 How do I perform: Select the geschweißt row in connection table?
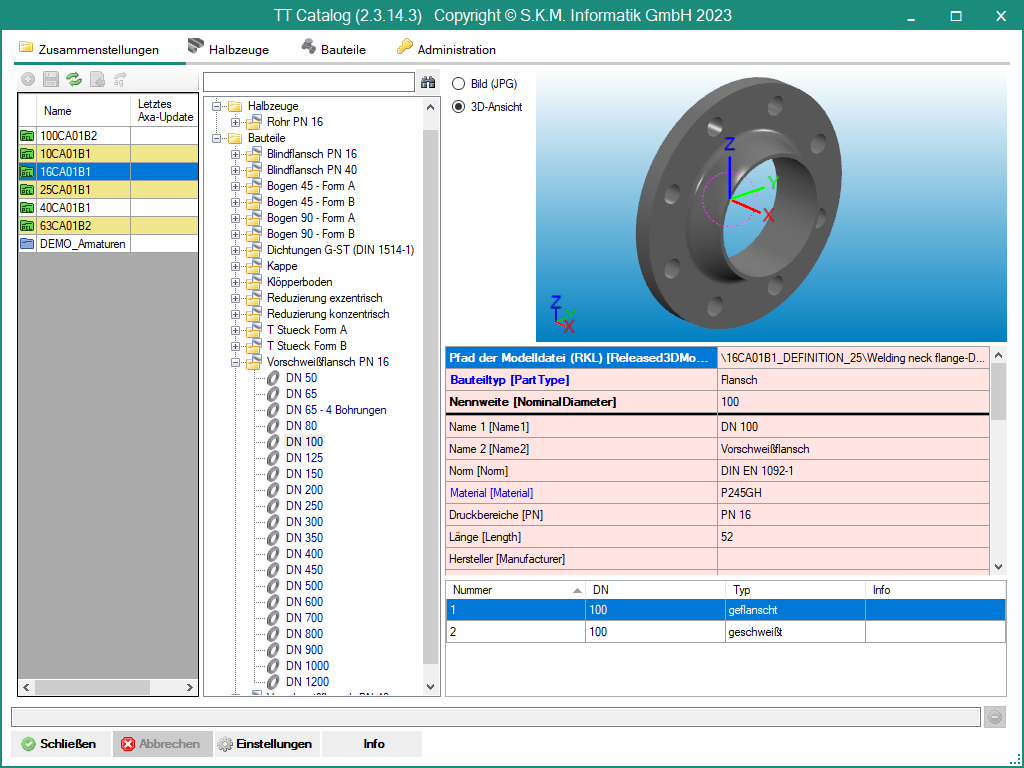726,632
